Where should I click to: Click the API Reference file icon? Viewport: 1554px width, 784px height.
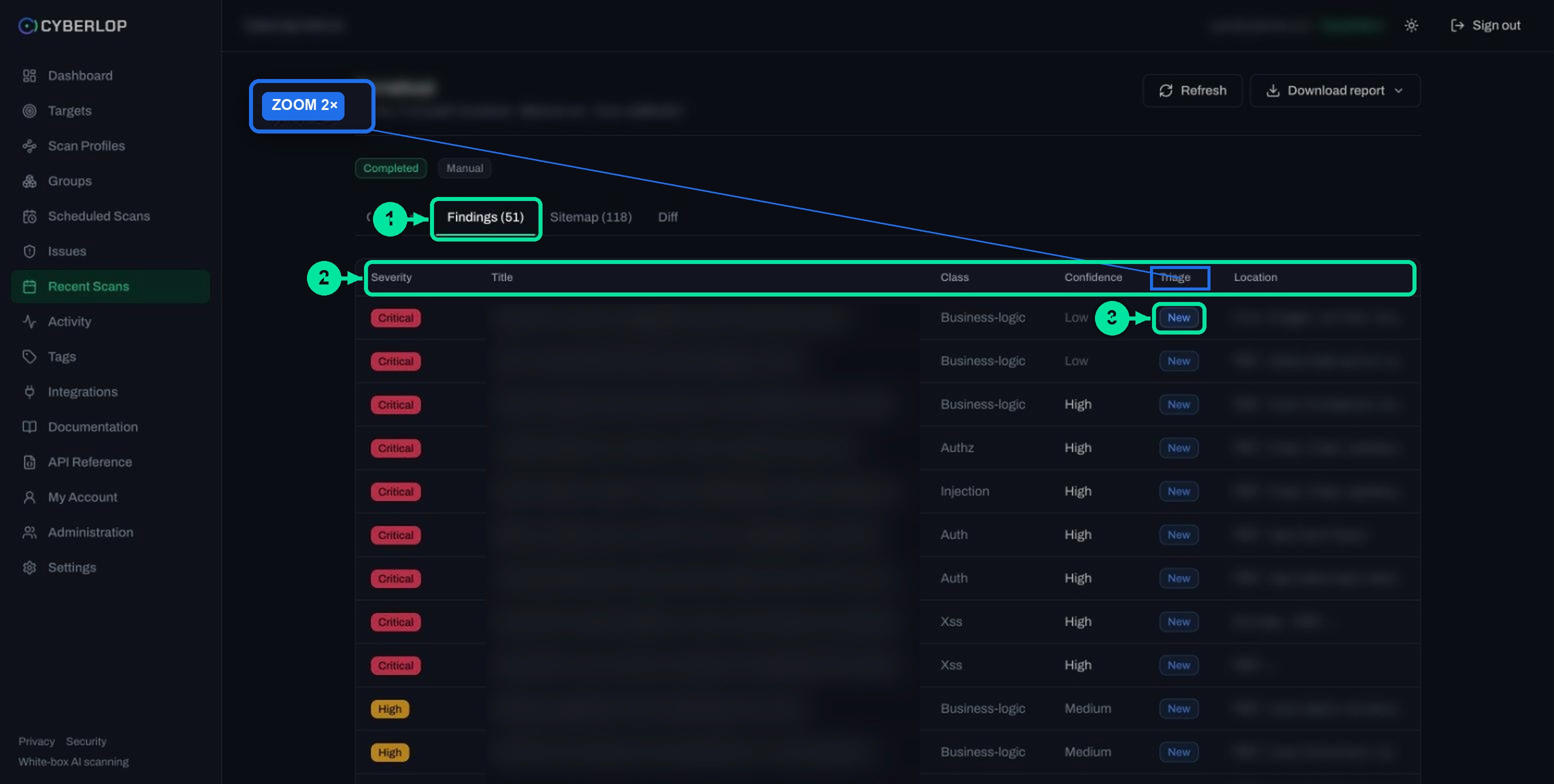[29, 462]
